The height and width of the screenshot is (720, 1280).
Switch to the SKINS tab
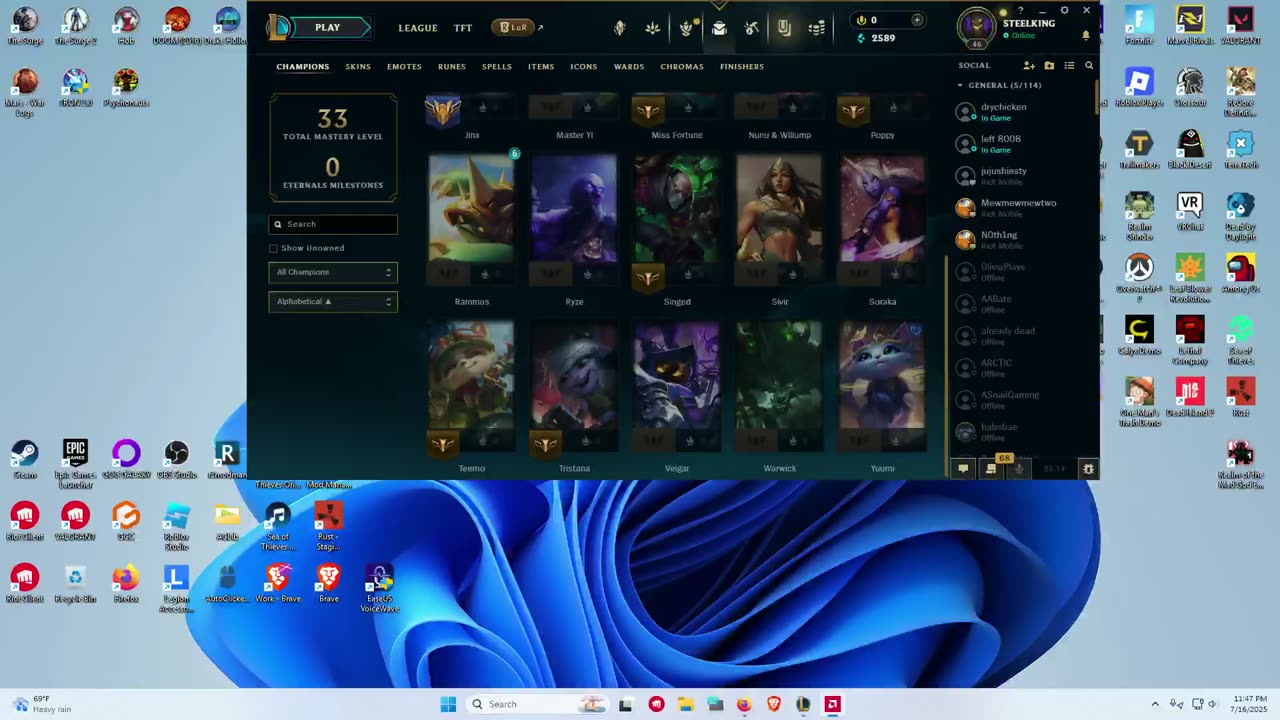pos(358,67)
